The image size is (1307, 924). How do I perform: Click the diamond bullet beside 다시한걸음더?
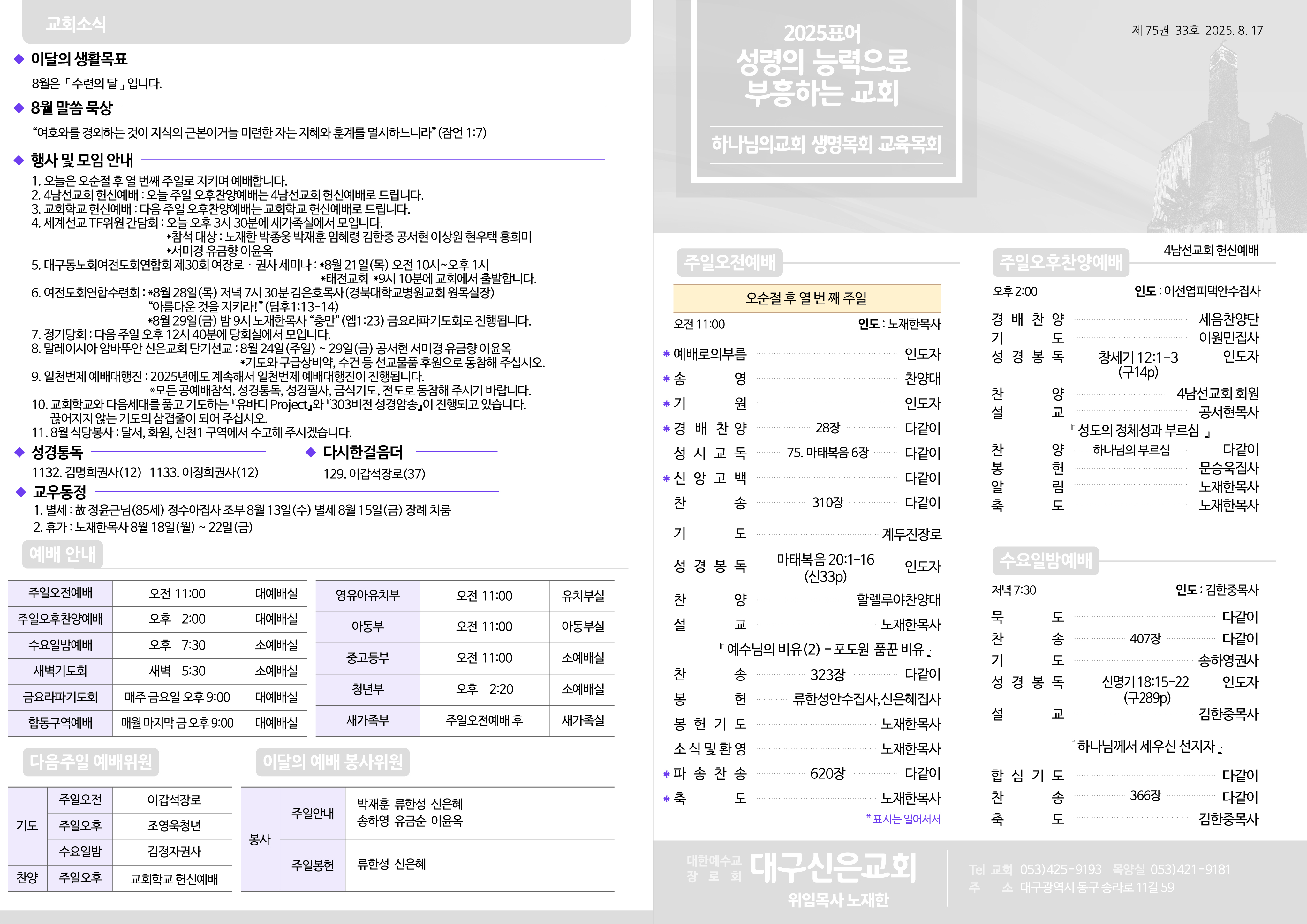point(310,452)
